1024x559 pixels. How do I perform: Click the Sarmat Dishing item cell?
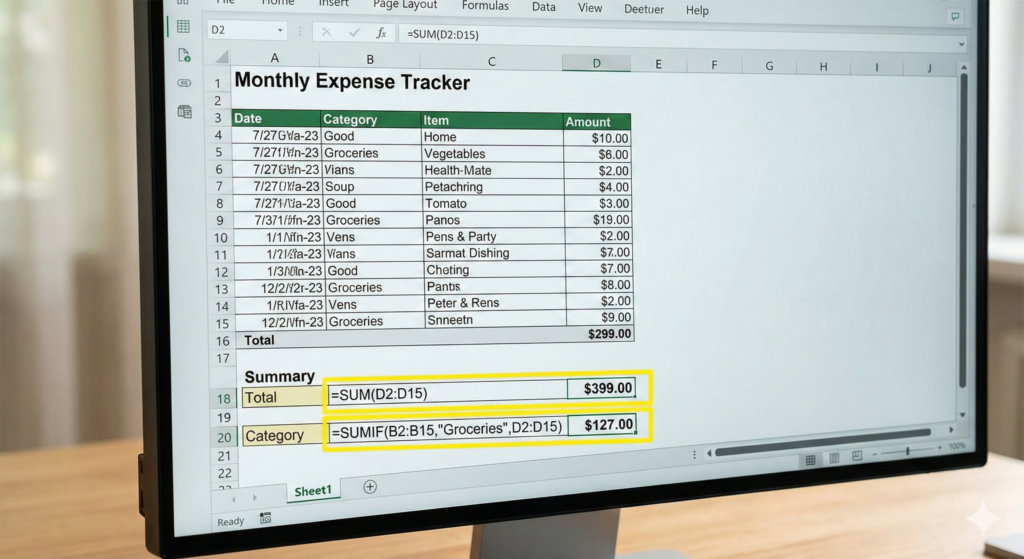point(494,253)
